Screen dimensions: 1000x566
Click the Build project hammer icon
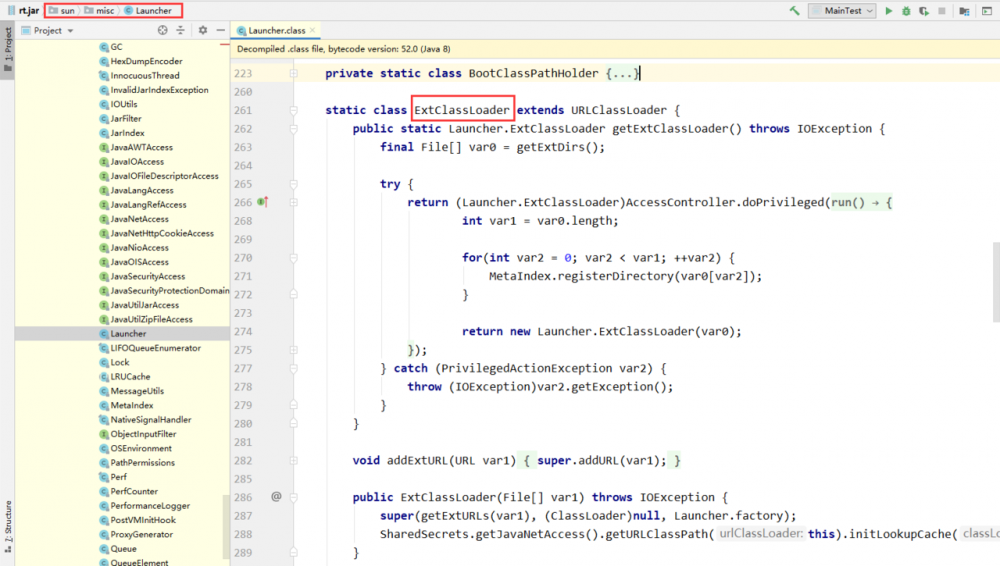tap(794, 10)
